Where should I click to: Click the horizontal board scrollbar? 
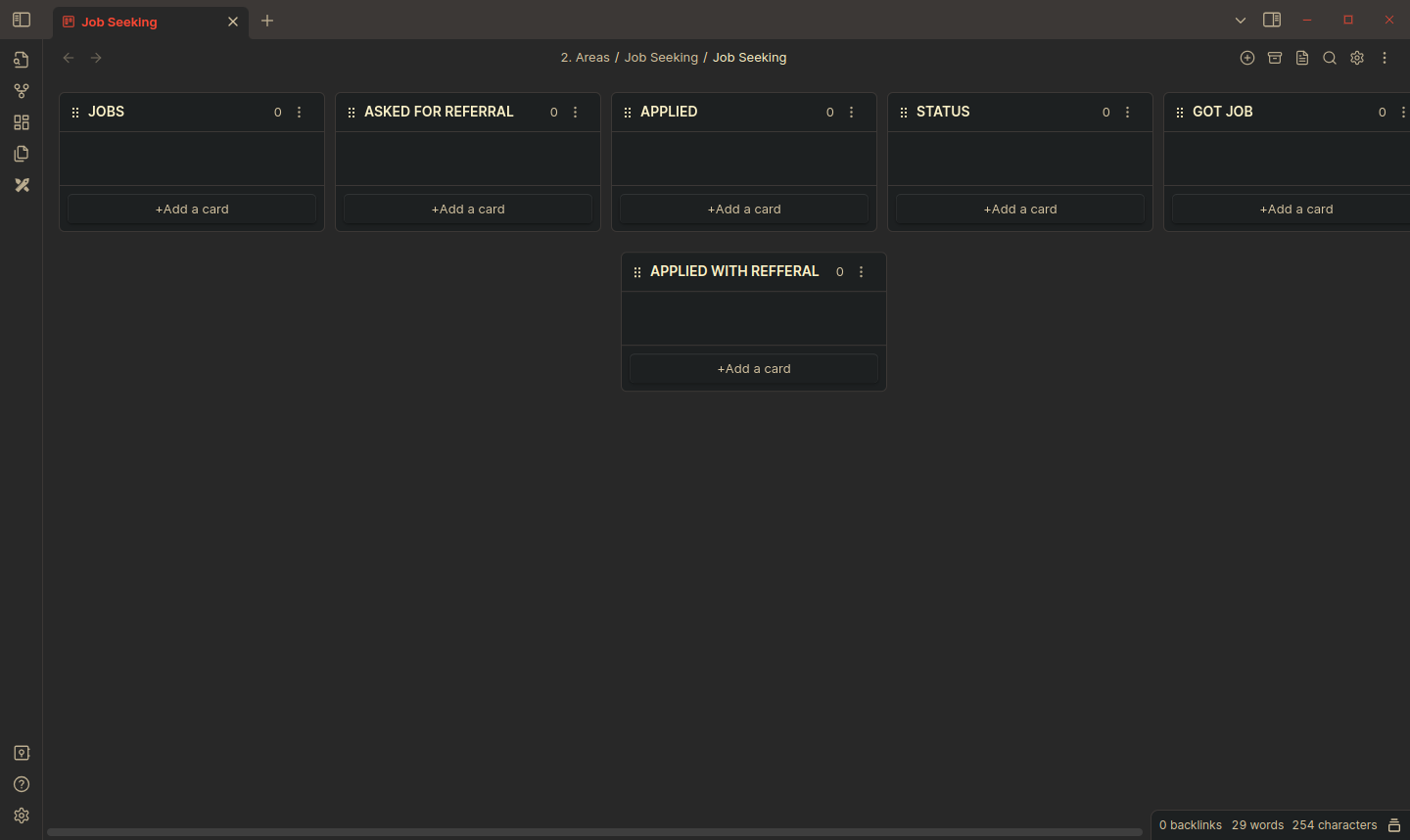pos(594,832)
